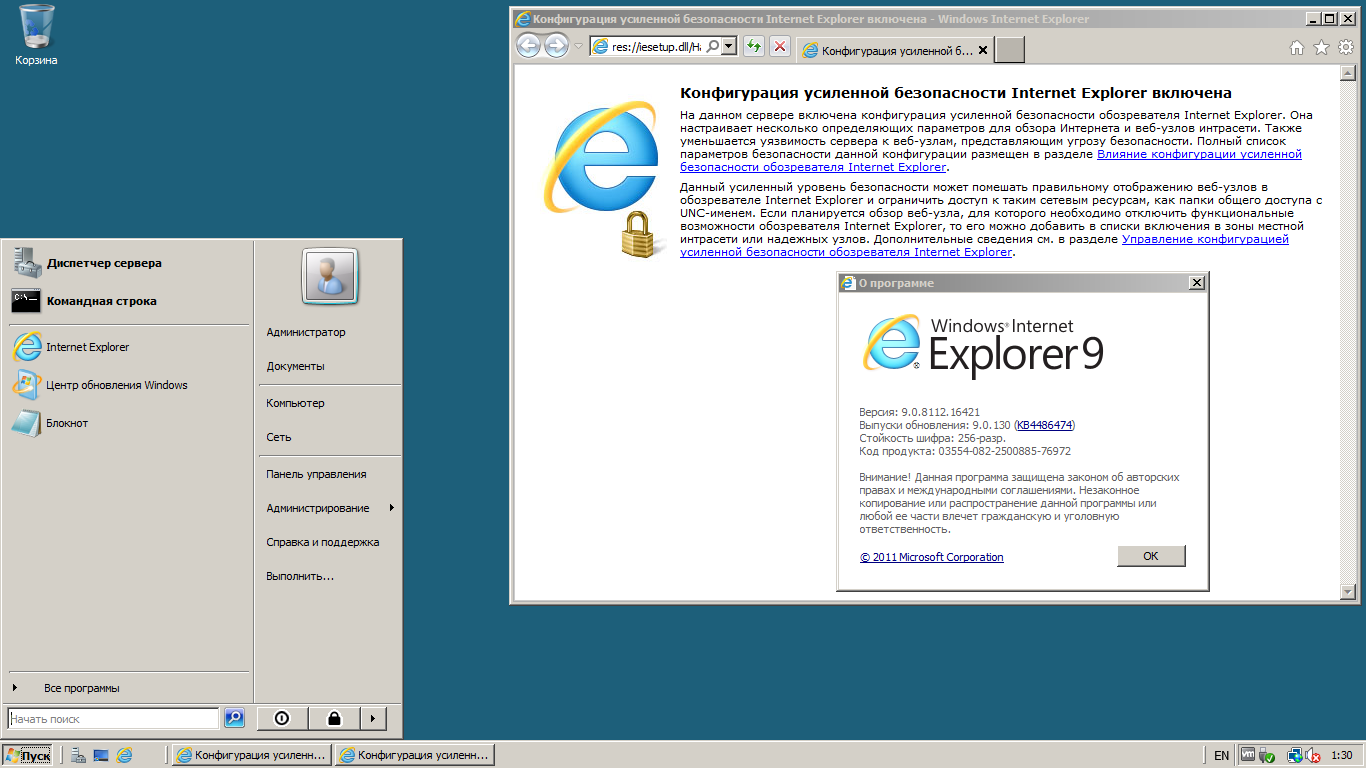Screen dimensions: 1366x768
Task: Click the power (shutdown) button in Start menu
Action: pos(282,718)
